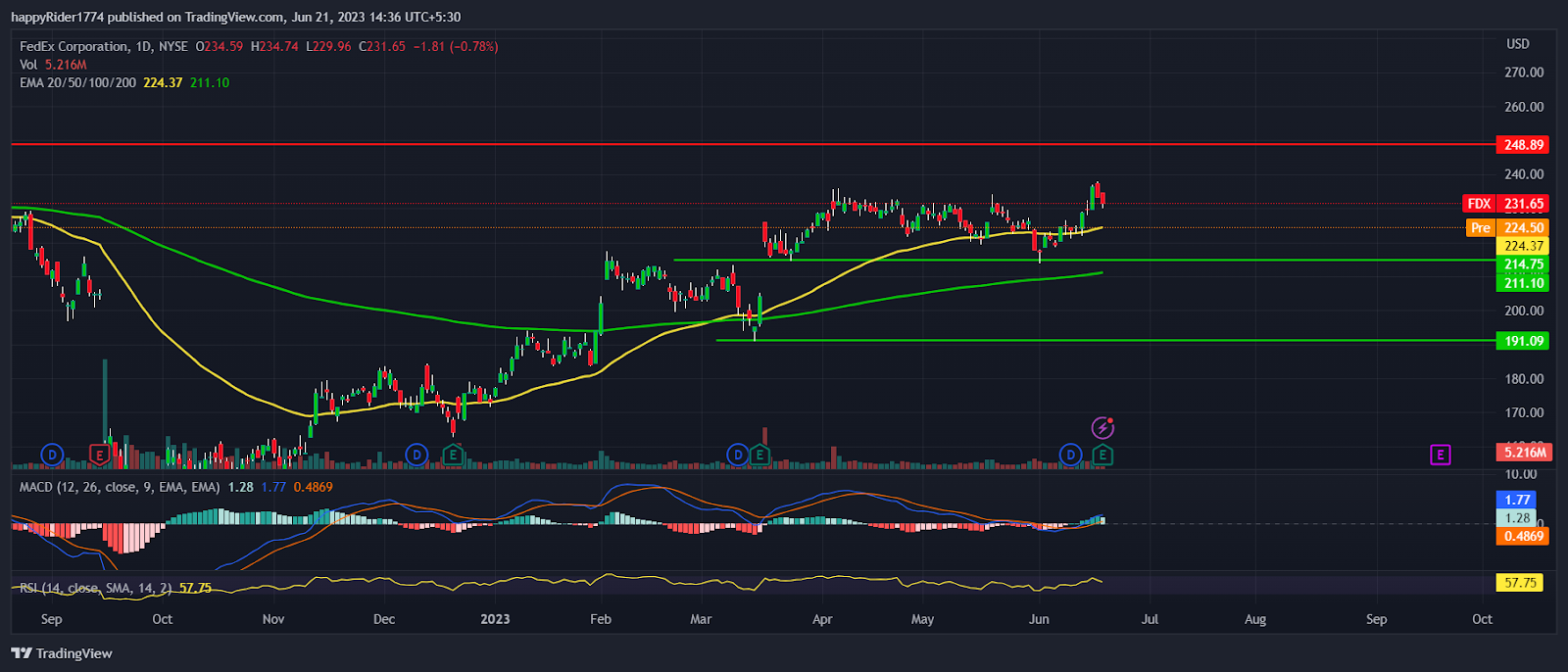Click the dividend D marker in June

tap(1071, 455)
